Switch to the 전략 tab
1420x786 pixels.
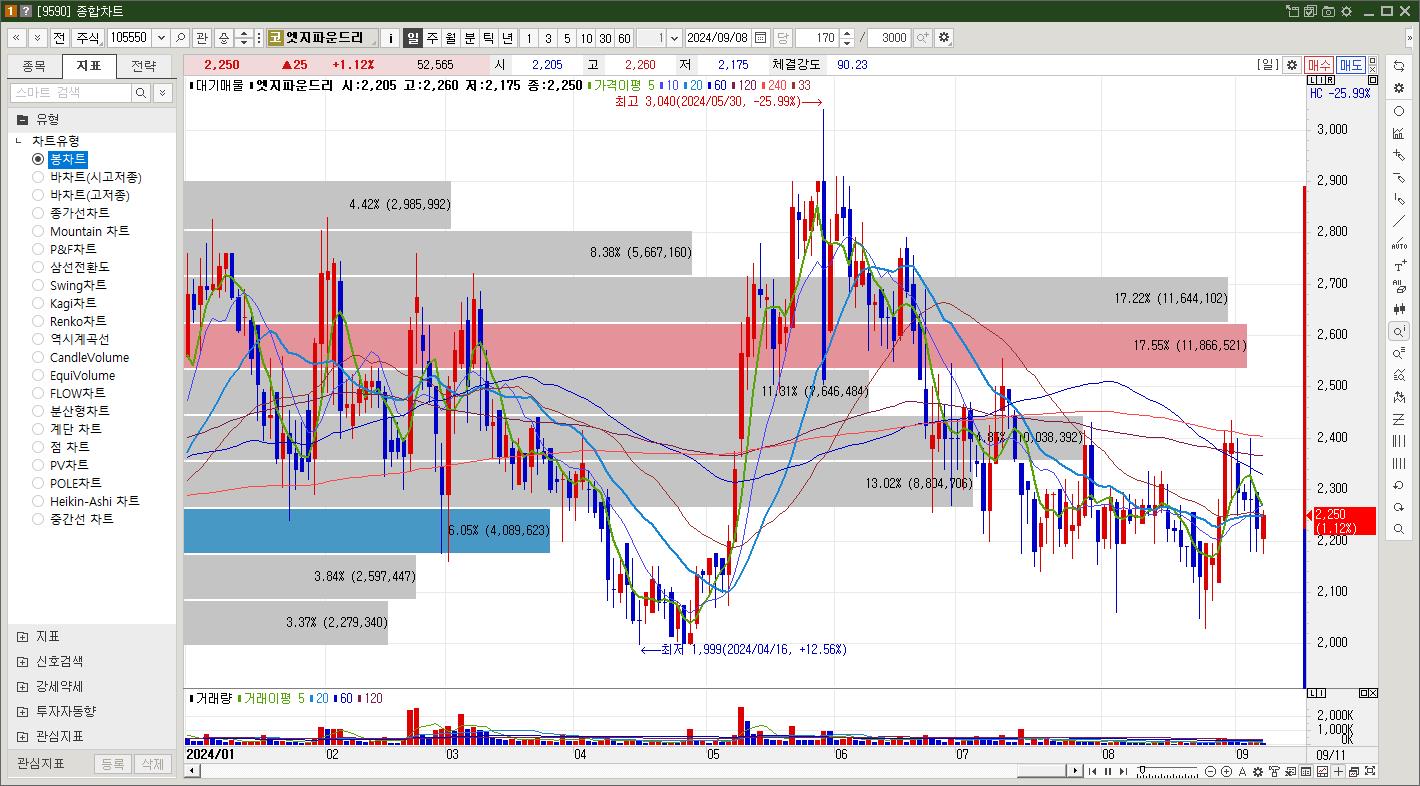click(144, 66)
